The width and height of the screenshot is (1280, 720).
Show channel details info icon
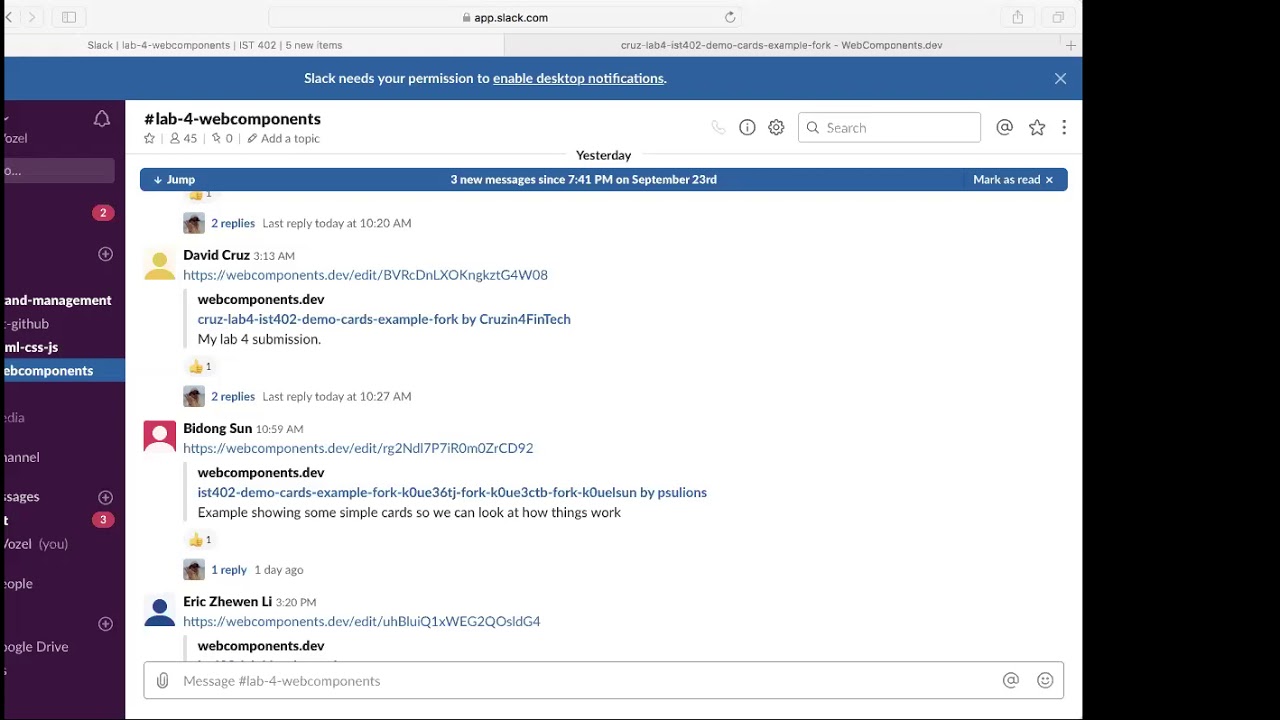(x=747, y=127)
